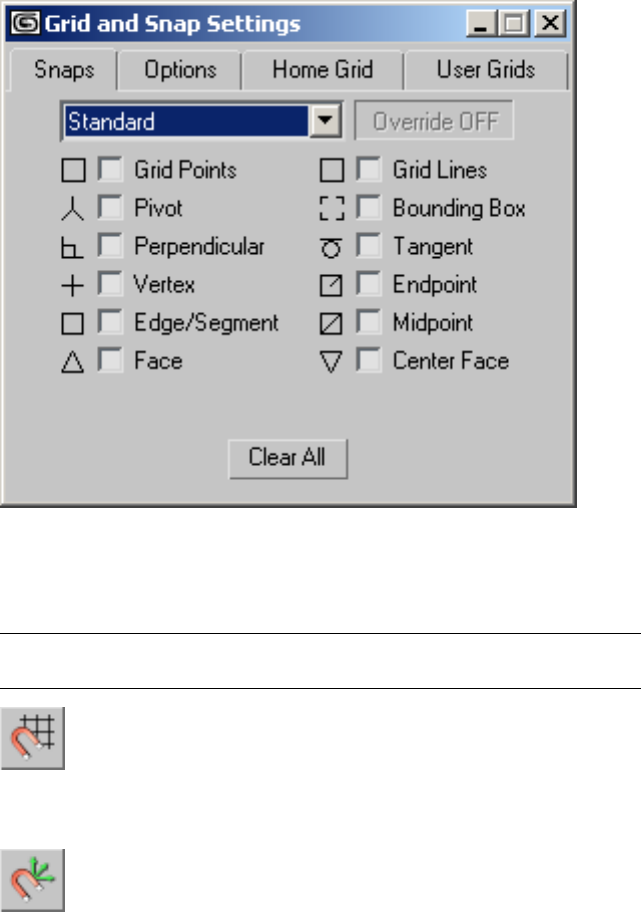Click the Bounding Box dashed bracket icon
Screen dimensions: 641x912
click(x=331, y=209)
